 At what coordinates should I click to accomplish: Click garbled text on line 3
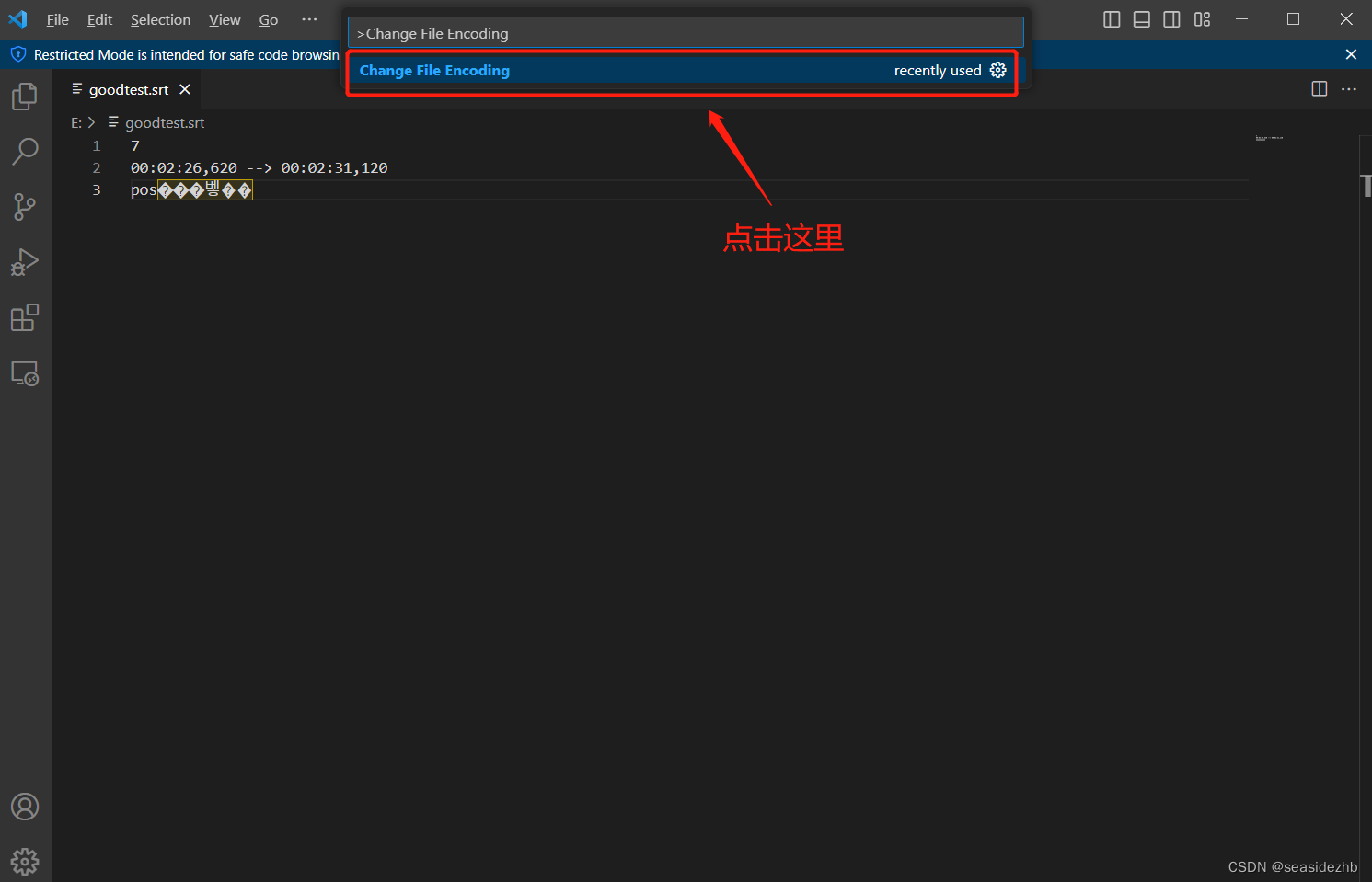(x=204, y=189)
